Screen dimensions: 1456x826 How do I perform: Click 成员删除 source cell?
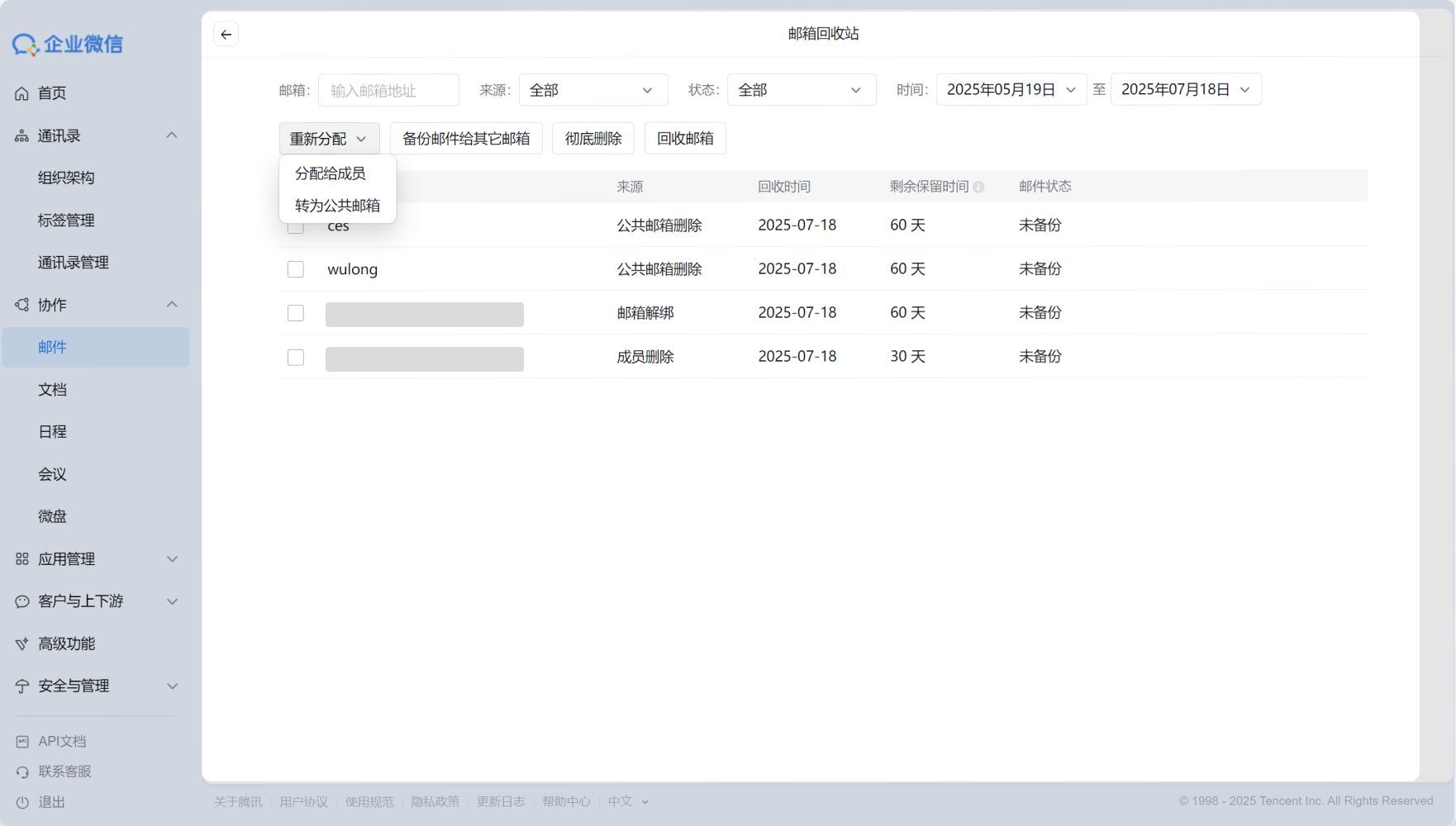pyautogui.click(x=645, y=357)
